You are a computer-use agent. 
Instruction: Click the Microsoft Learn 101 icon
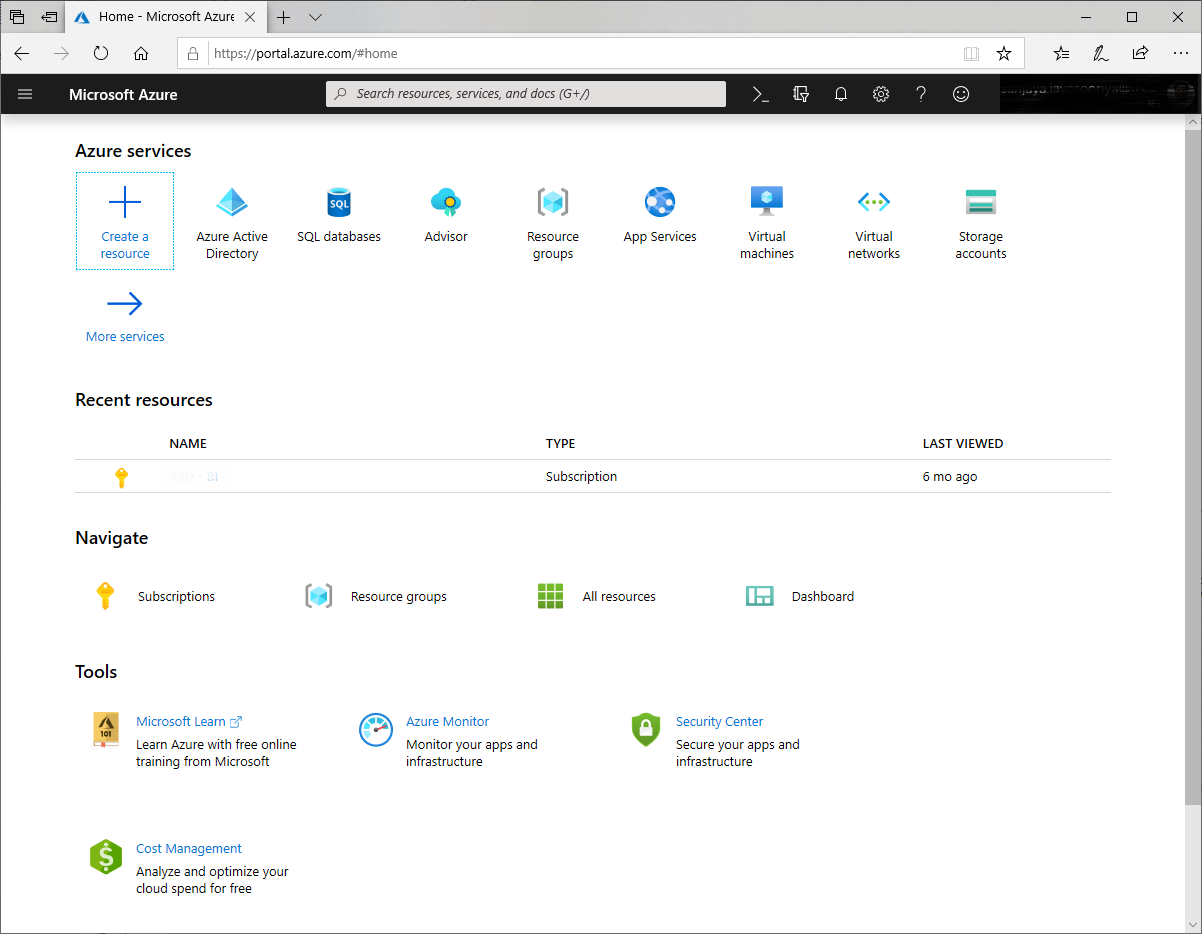coord(106,730)
